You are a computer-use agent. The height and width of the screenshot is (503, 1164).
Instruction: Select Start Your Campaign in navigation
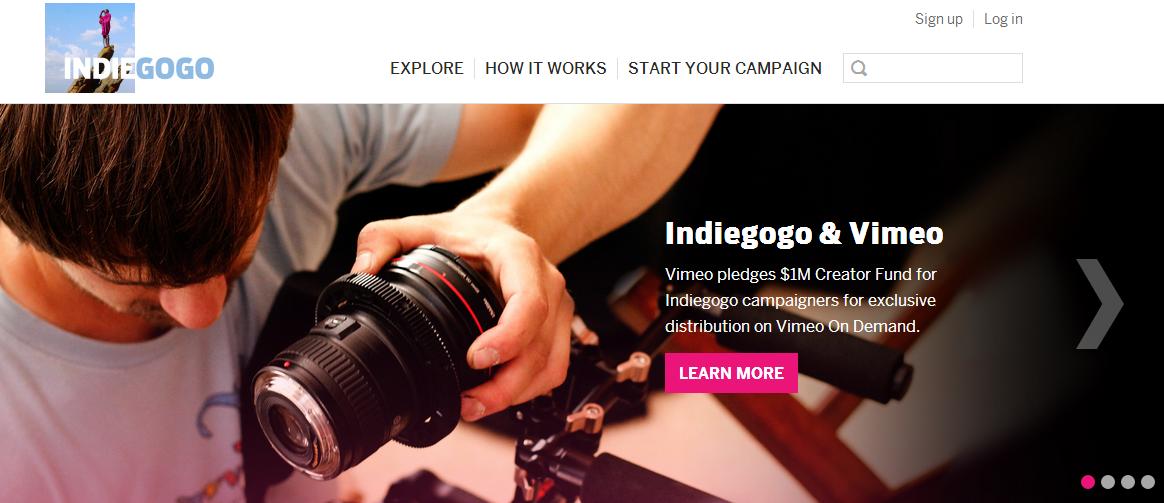point(725,68)
